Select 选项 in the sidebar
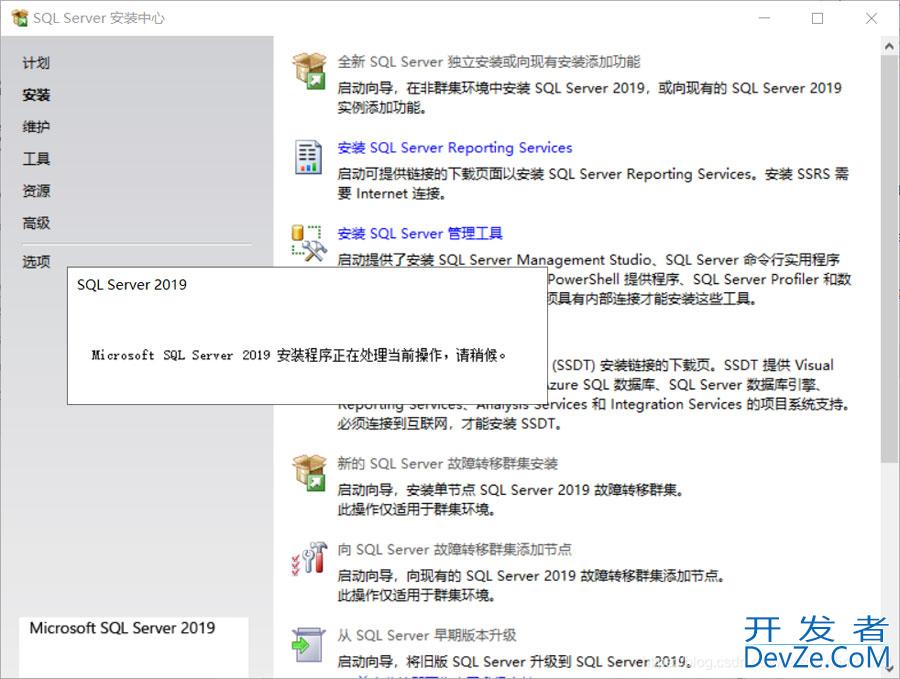900x679 pixels. tap(36, 262)
